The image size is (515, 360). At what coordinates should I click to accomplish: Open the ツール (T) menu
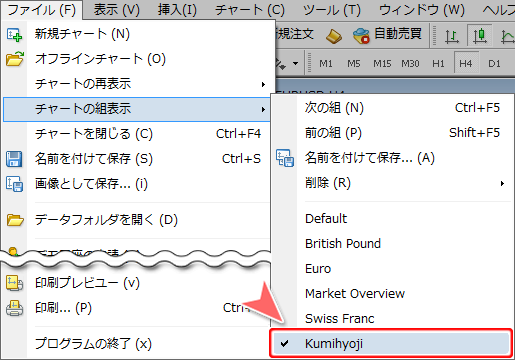(332, 10)
